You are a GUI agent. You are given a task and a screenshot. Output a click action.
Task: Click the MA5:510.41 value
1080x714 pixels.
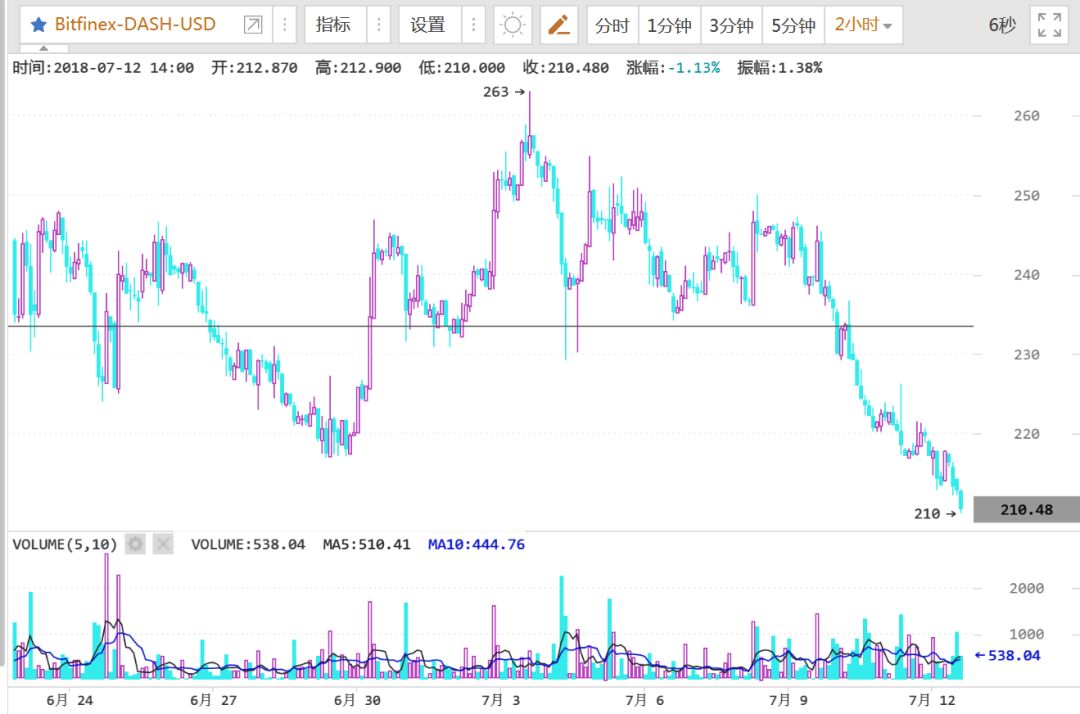(x=366, y=545)
